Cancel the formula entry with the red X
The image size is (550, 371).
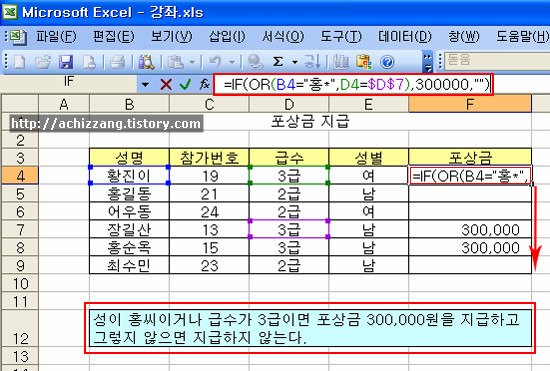[166, 84]
